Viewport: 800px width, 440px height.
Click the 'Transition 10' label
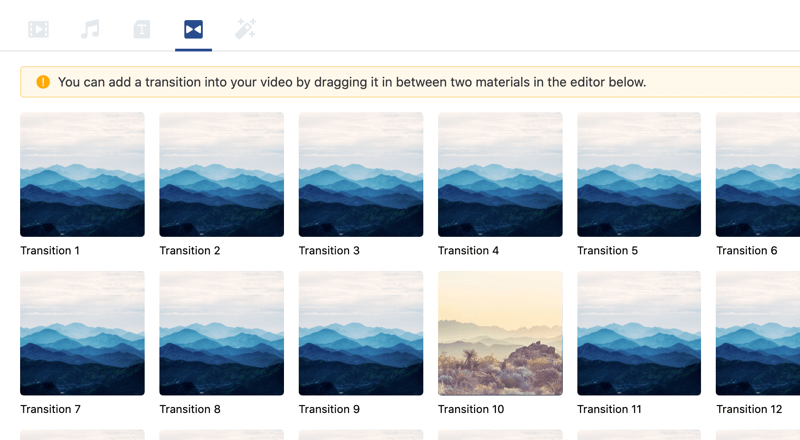(x=471, y=409)
